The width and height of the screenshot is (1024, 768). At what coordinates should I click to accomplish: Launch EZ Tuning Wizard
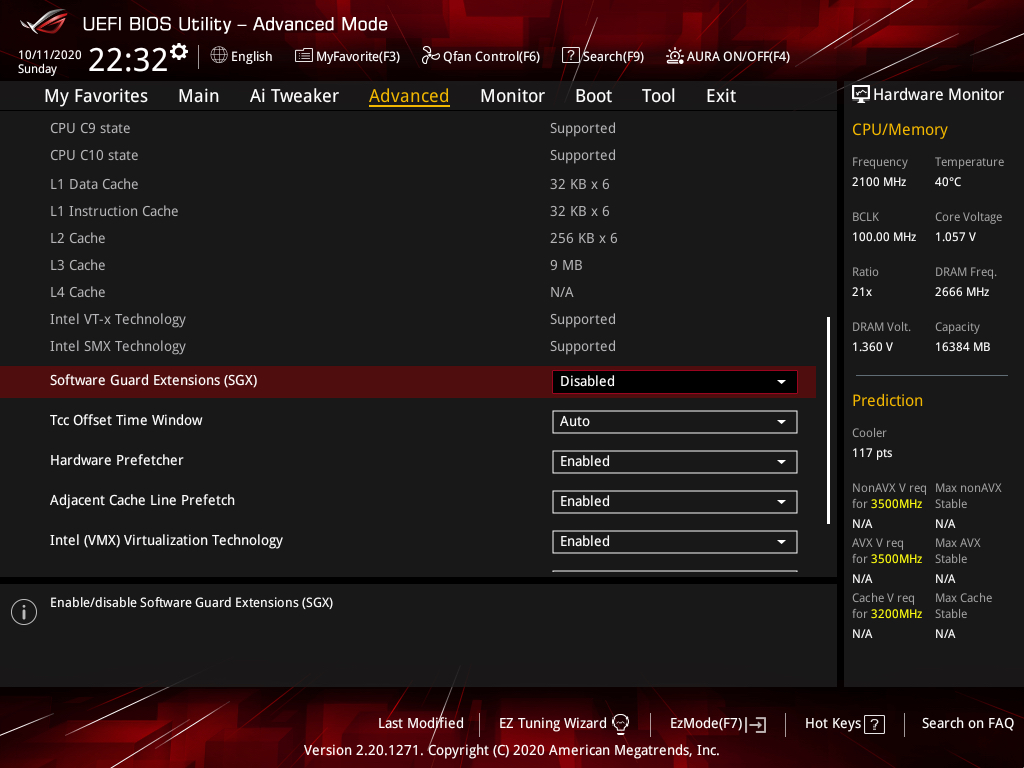coord(564,723)
